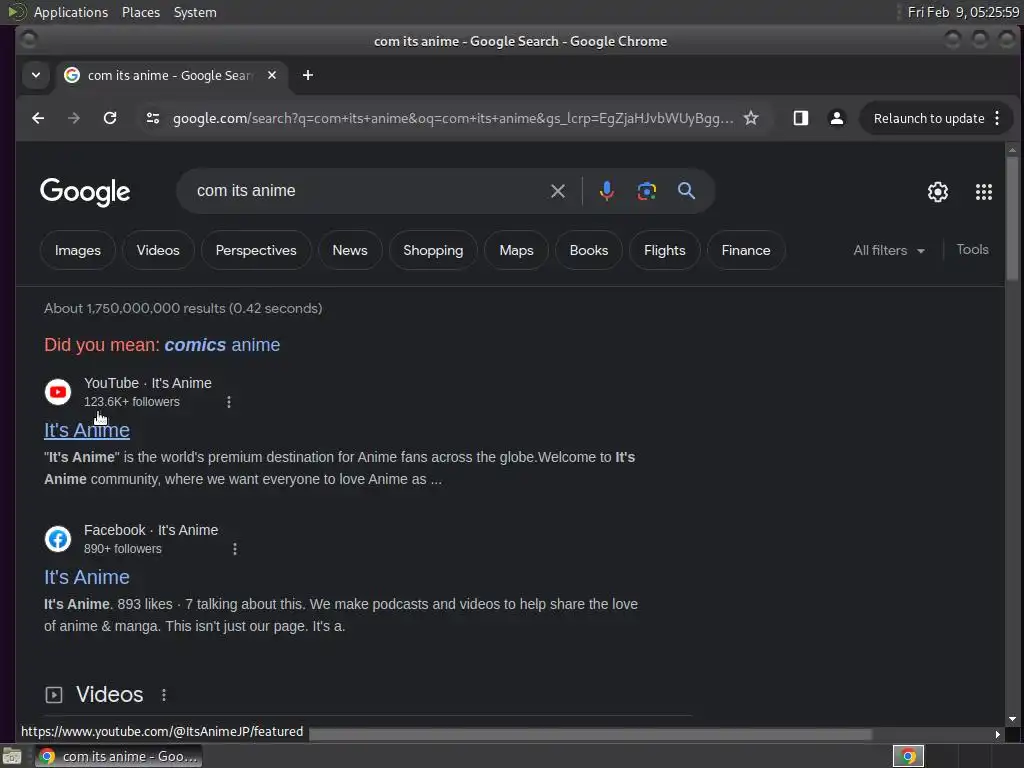
Task: Open the Places menu
Action: (x=141, y=12)
